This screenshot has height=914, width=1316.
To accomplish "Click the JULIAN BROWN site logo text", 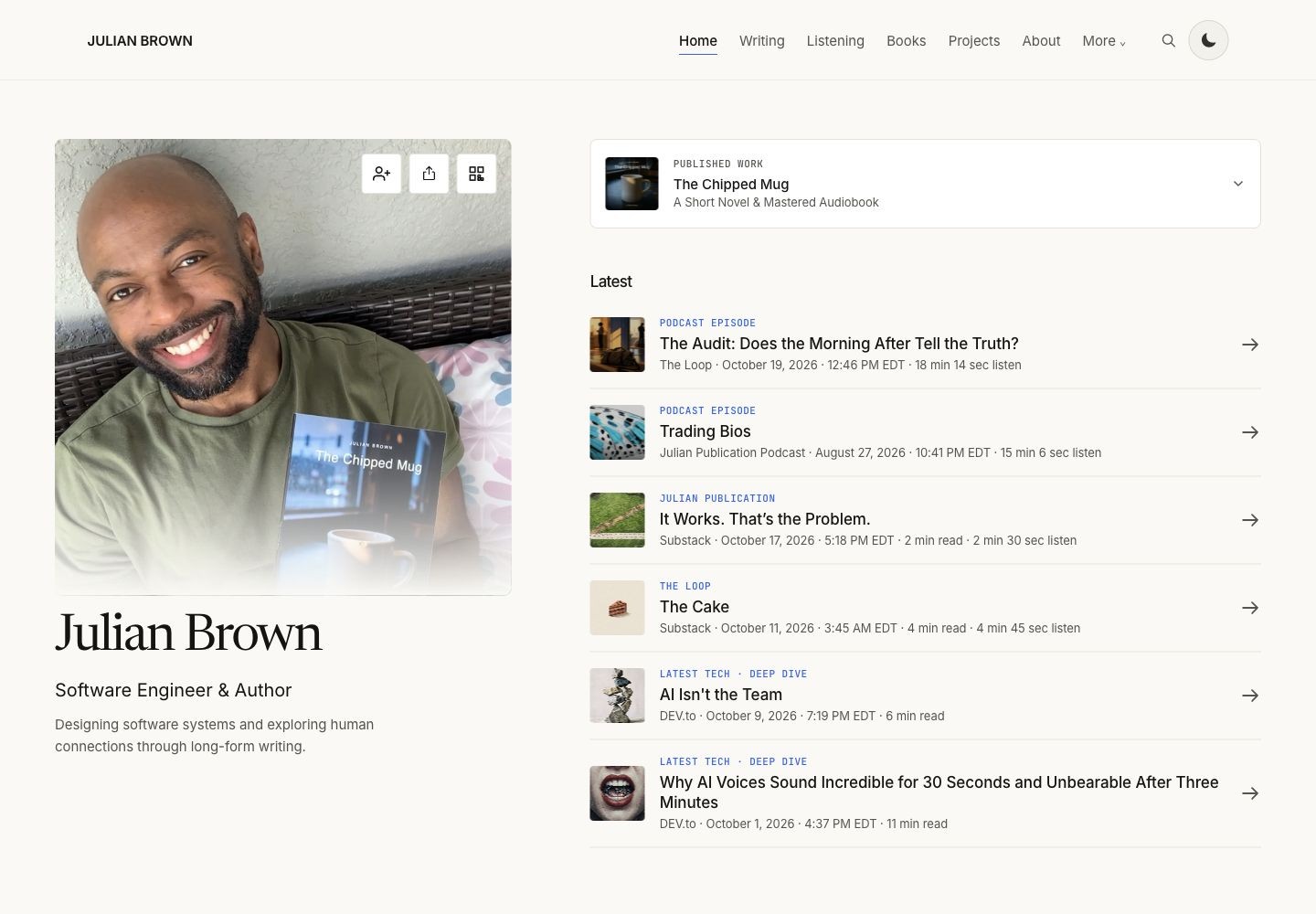I will pos(140,41).
